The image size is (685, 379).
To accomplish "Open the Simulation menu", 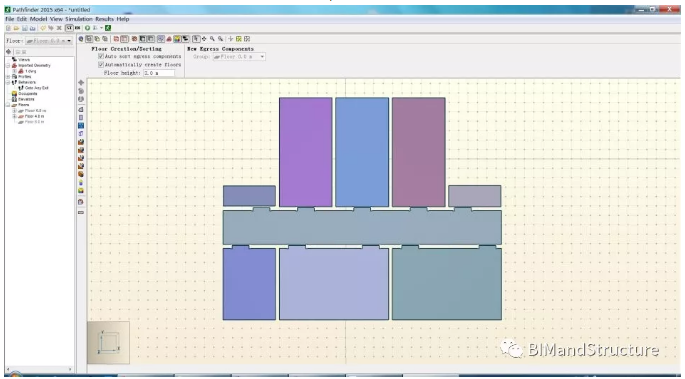I will (x=79, y=19).
